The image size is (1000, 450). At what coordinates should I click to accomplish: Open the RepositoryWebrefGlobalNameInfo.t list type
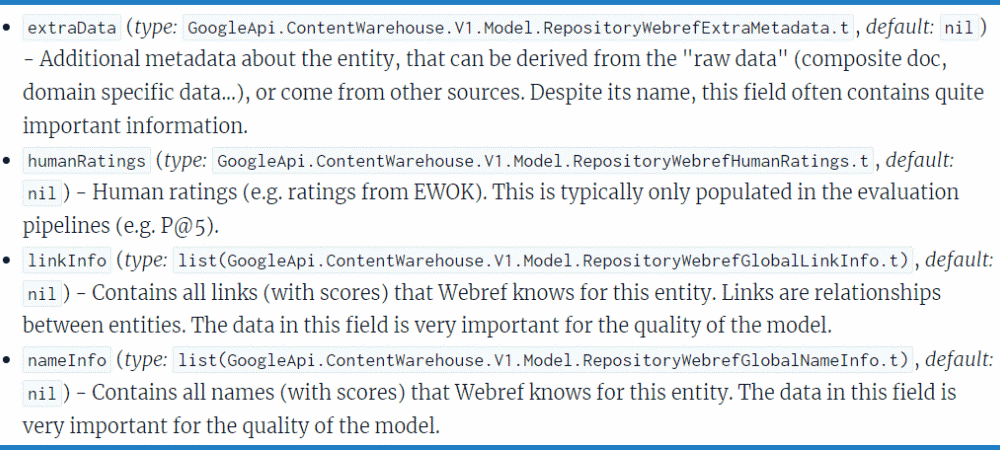tap(545, 360)
